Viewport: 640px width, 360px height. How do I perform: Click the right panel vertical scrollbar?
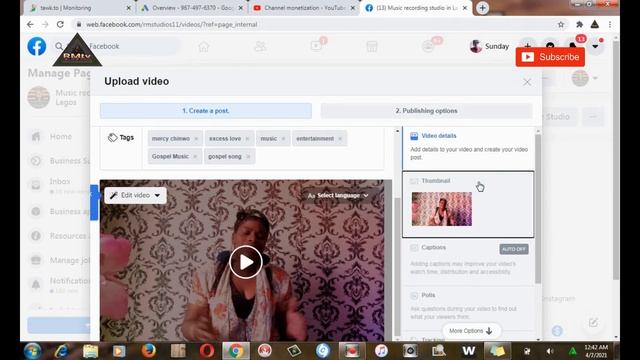(x=538, y=209)
